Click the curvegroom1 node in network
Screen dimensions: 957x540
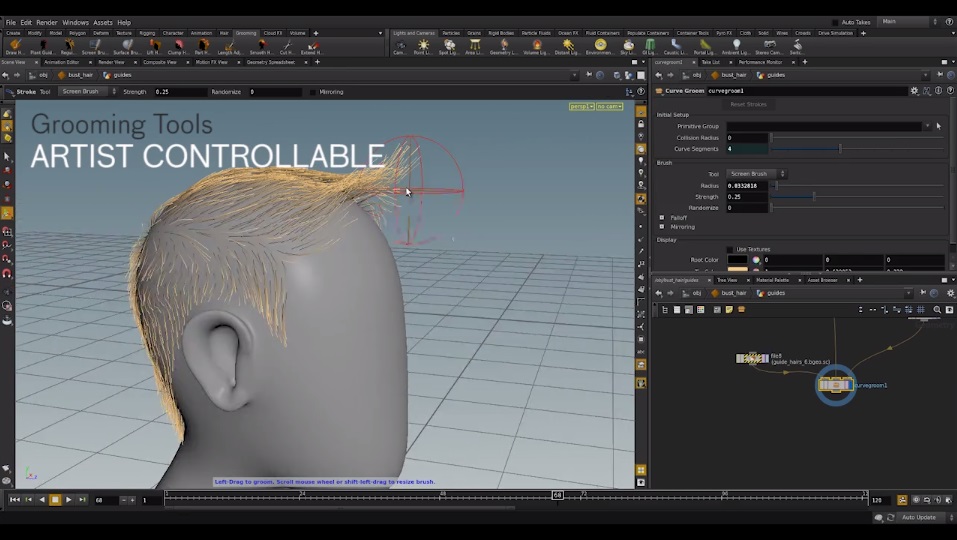tap(835, 384)
